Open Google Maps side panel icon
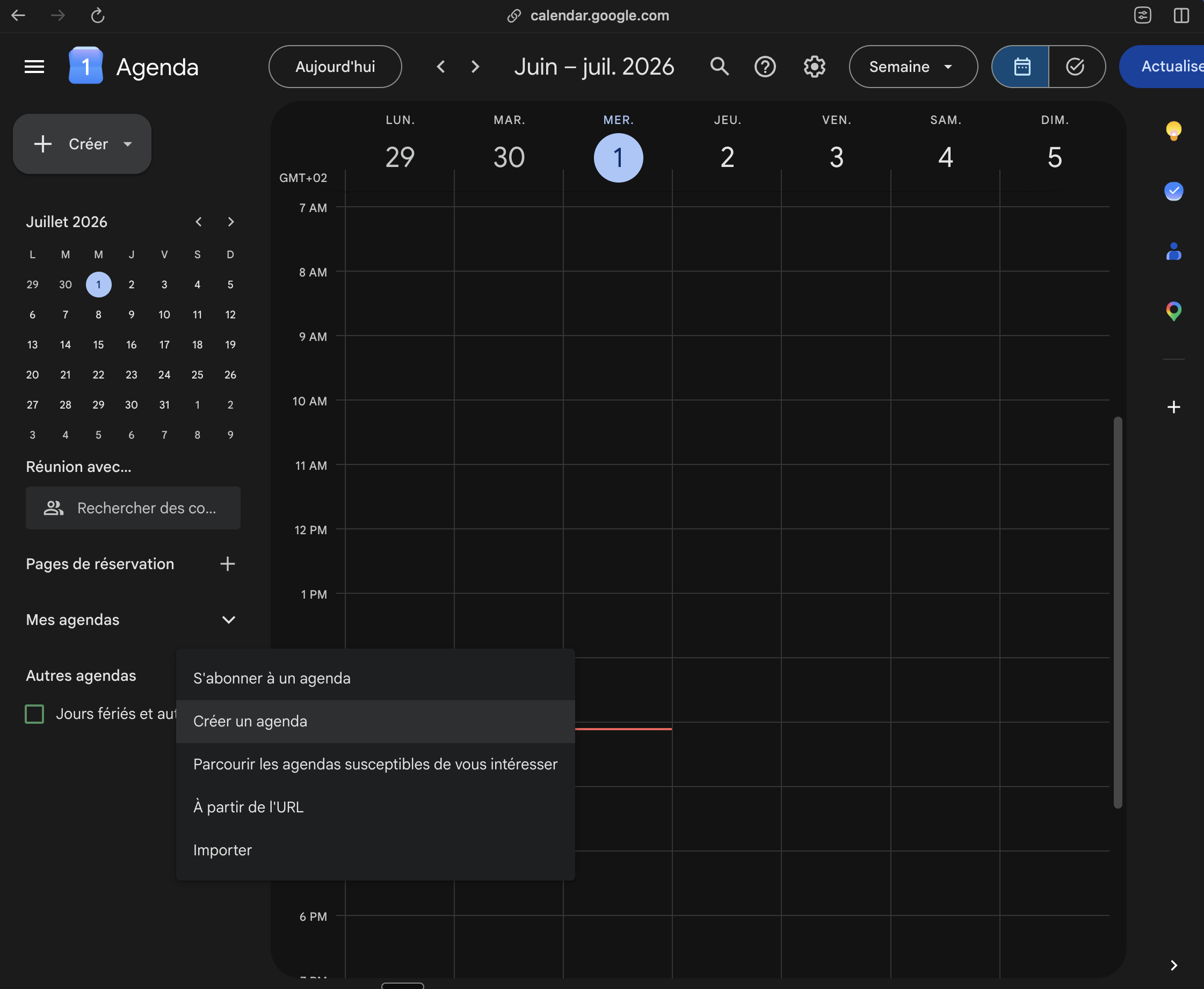Screen dimensions: 1204x989 pyautogui.click(x=1173, y=311)
